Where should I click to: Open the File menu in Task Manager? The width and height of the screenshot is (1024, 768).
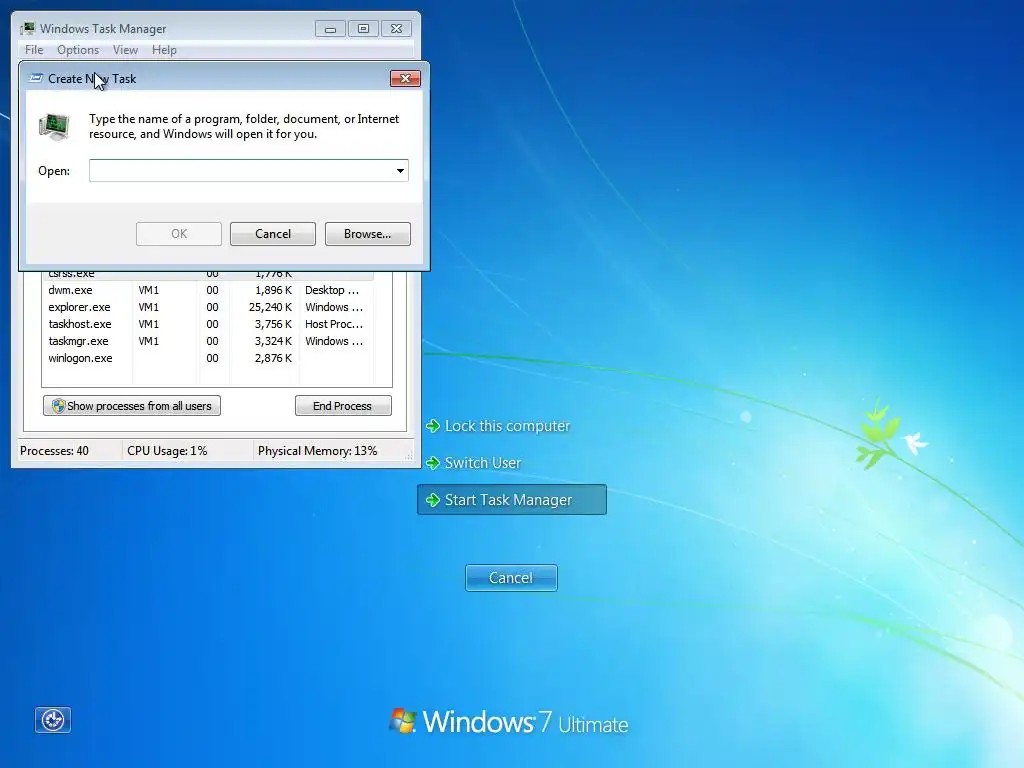[34, 50]
